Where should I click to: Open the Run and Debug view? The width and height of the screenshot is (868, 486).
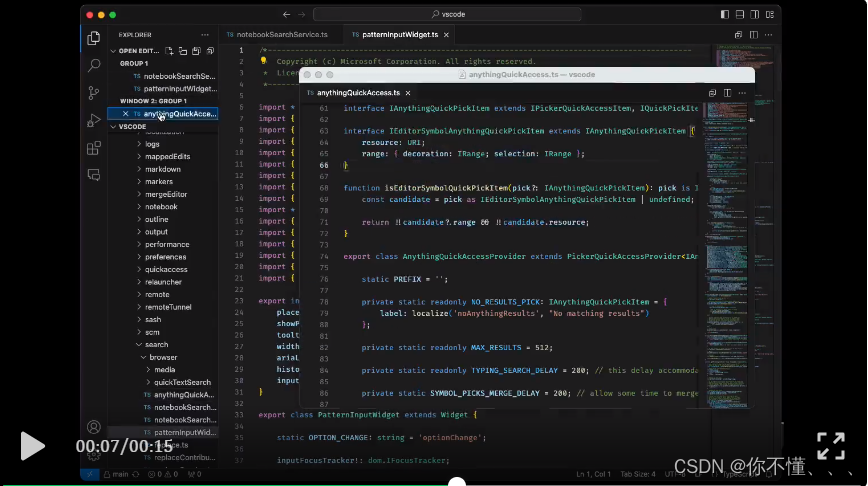[x=94, y=120]
